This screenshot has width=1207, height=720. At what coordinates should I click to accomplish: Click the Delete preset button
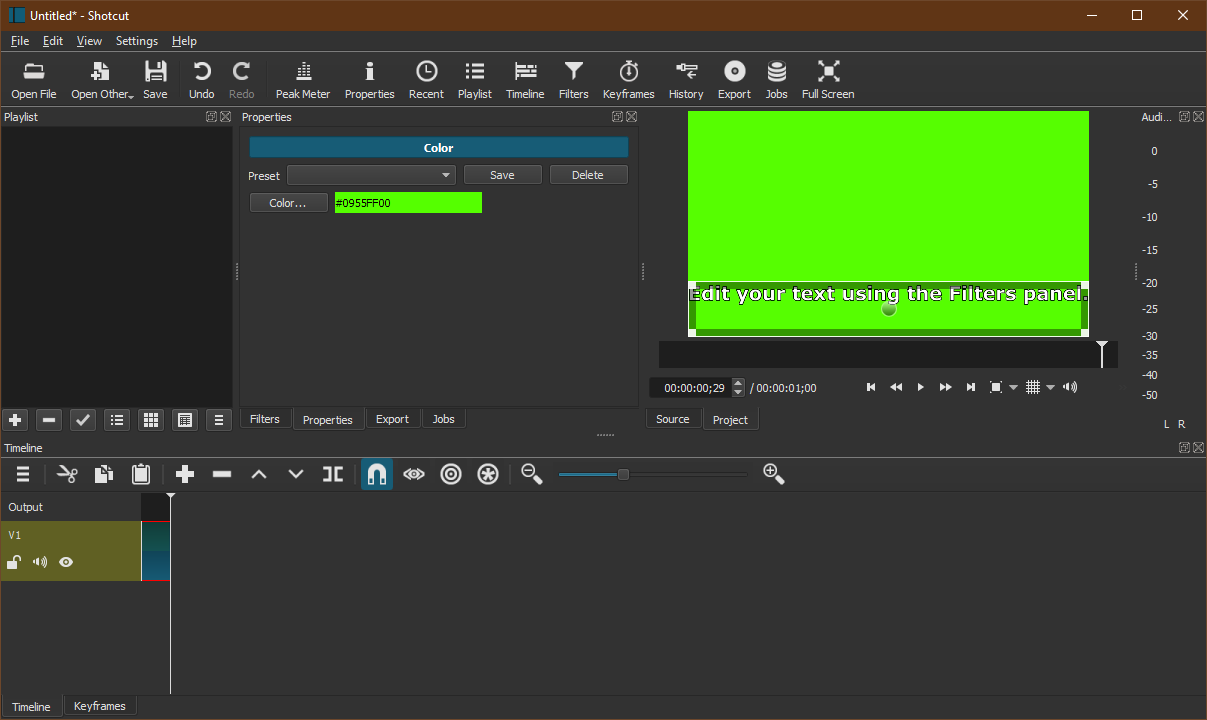point(588,175)
